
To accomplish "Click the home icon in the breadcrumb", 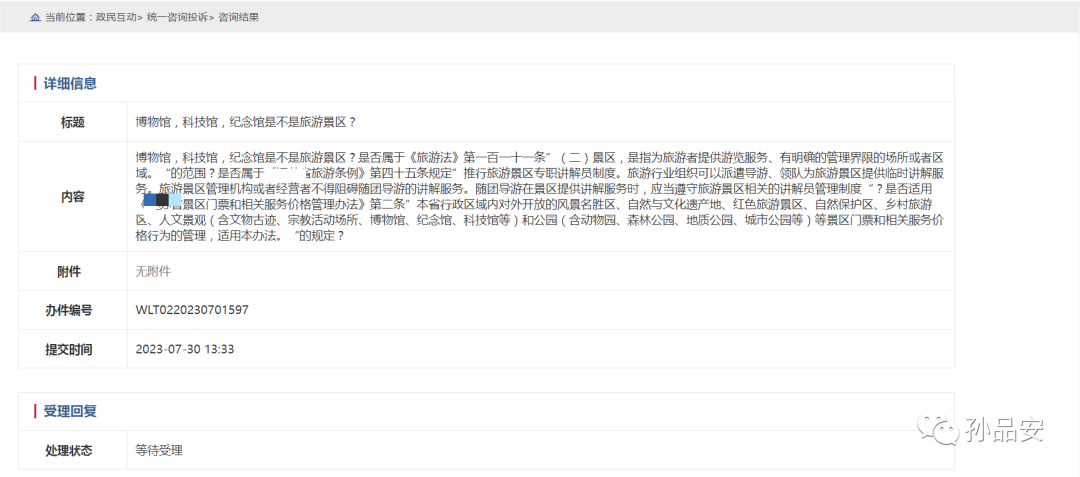I will (x=36, y=17).
